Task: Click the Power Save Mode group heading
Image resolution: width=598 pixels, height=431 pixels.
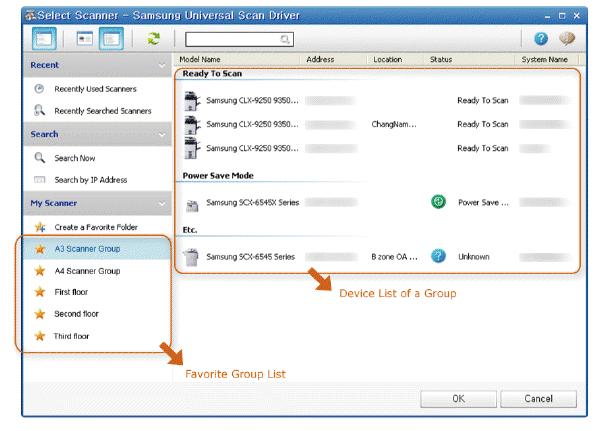Action: coord(218,176)
